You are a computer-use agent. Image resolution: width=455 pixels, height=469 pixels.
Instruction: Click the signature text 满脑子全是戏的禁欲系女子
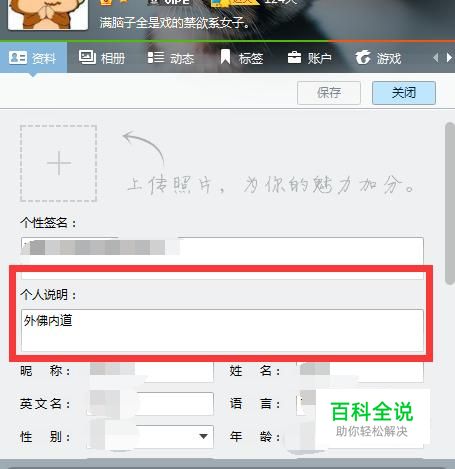tap(174, 23)
